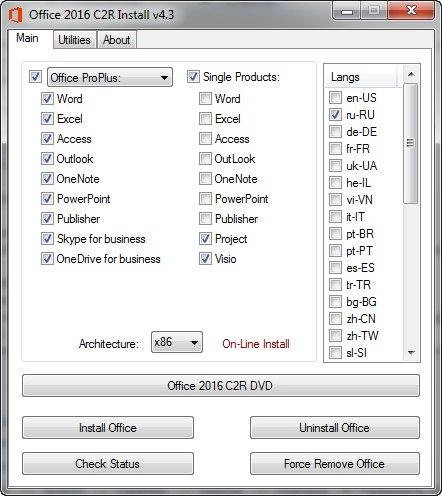The image size is (442, 496).
Task: Enable the en-US language
Action: coord(335,97)
